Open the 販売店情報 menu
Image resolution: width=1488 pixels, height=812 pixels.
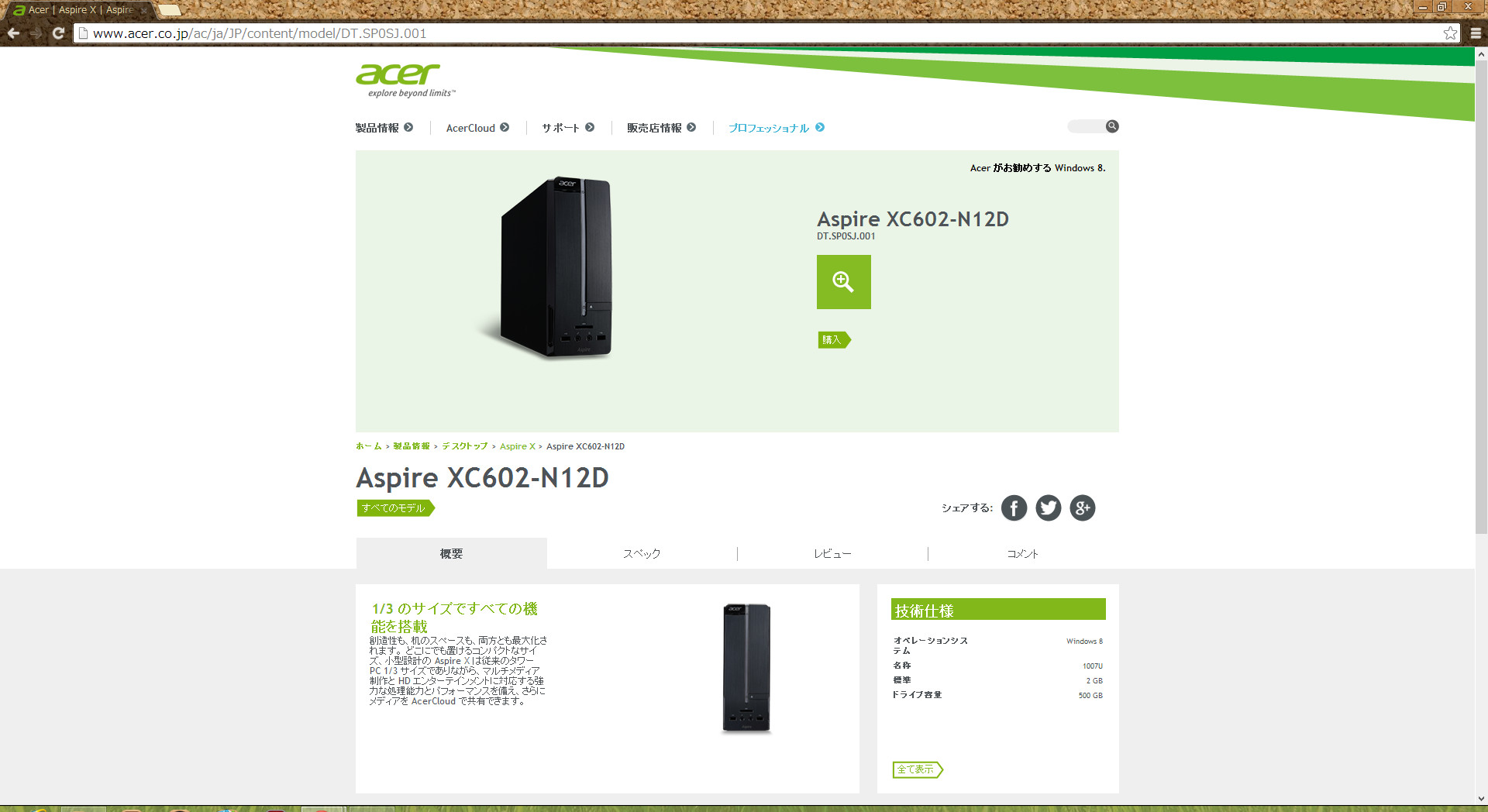pyautogui.click(x=661, y=128)
